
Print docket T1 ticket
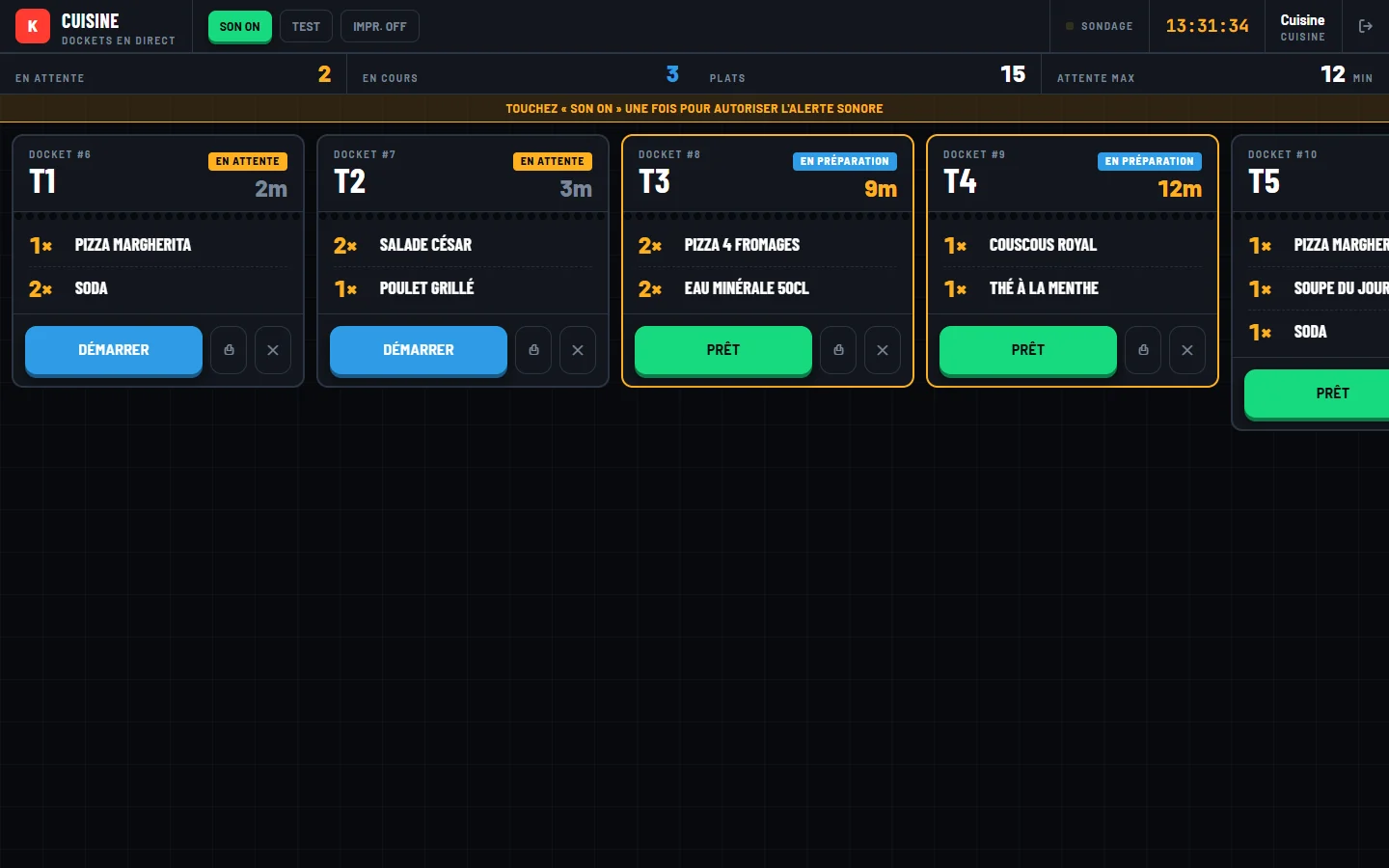229,350
